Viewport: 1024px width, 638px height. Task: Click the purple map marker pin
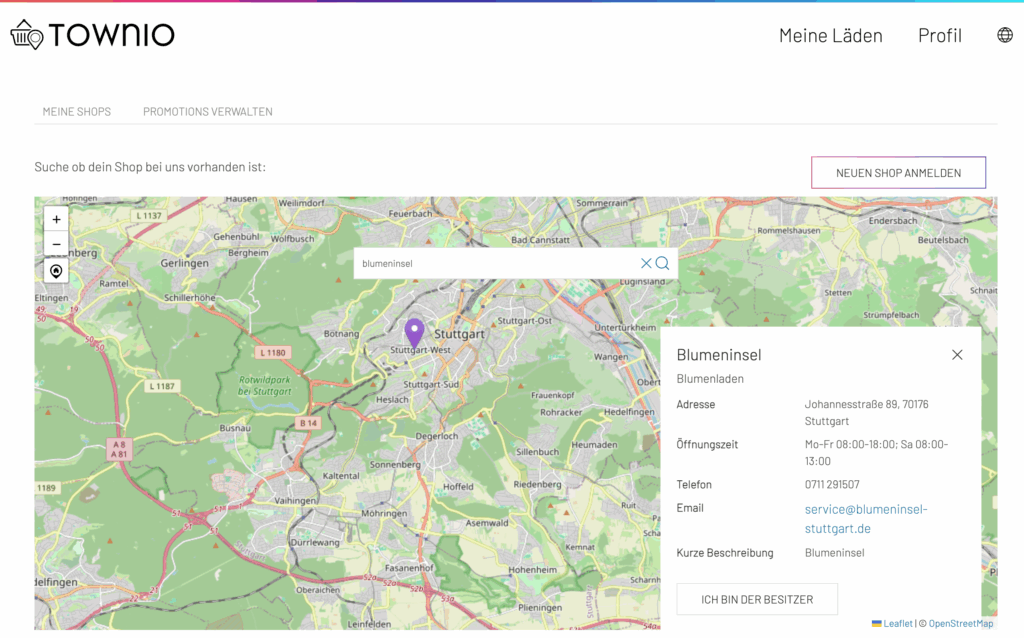tap(414, 332)
